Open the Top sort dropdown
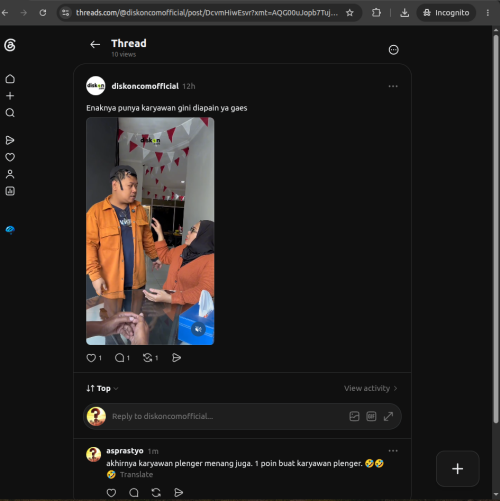 (102, 388)
